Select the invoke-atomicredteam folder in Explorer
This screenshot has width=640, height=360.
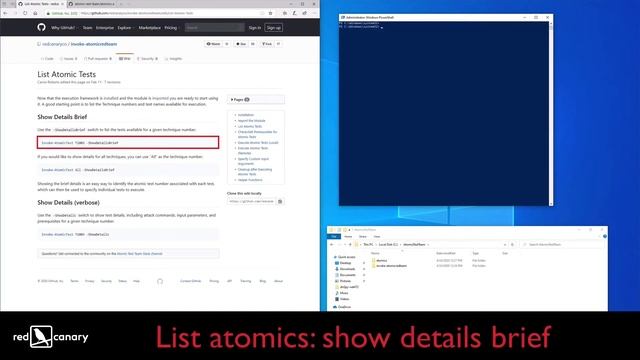tap(389, 266)
